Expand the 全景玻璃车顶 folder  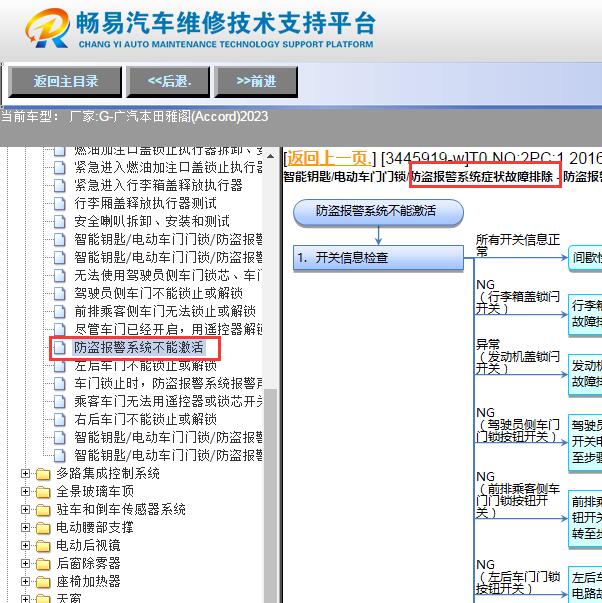pos(25,491)
